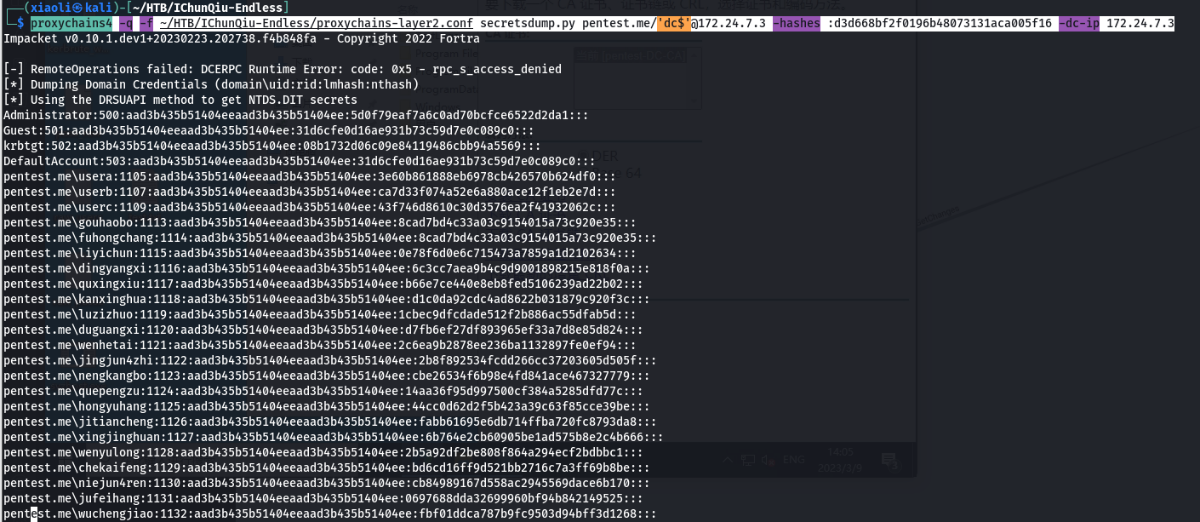Click the 'gouhaobo:1113' account row
This screenshot has height=522, width=1200.
pos(323,222)
